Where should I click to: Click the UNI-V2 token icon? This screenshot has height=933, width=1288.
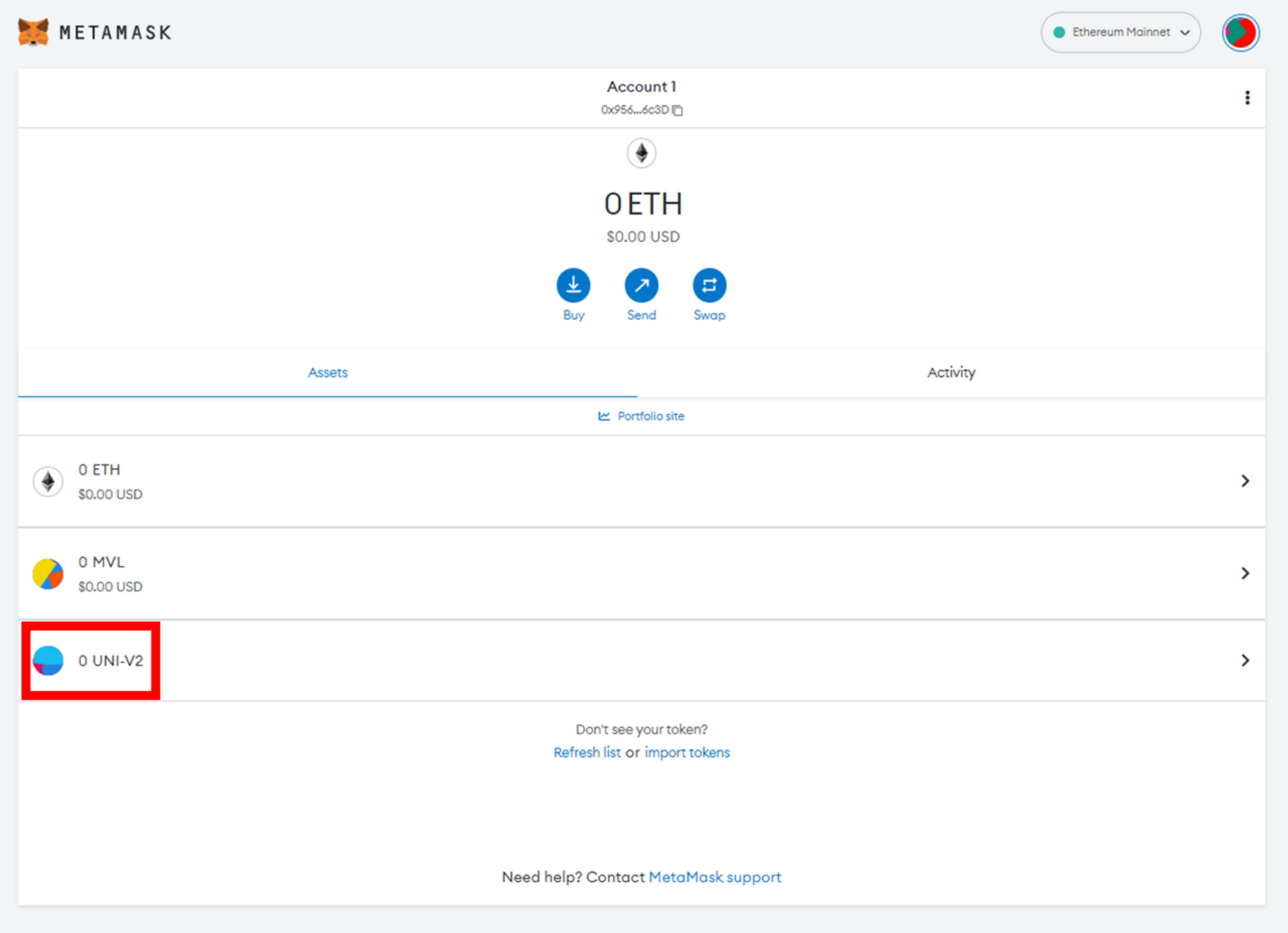point(48,660)
